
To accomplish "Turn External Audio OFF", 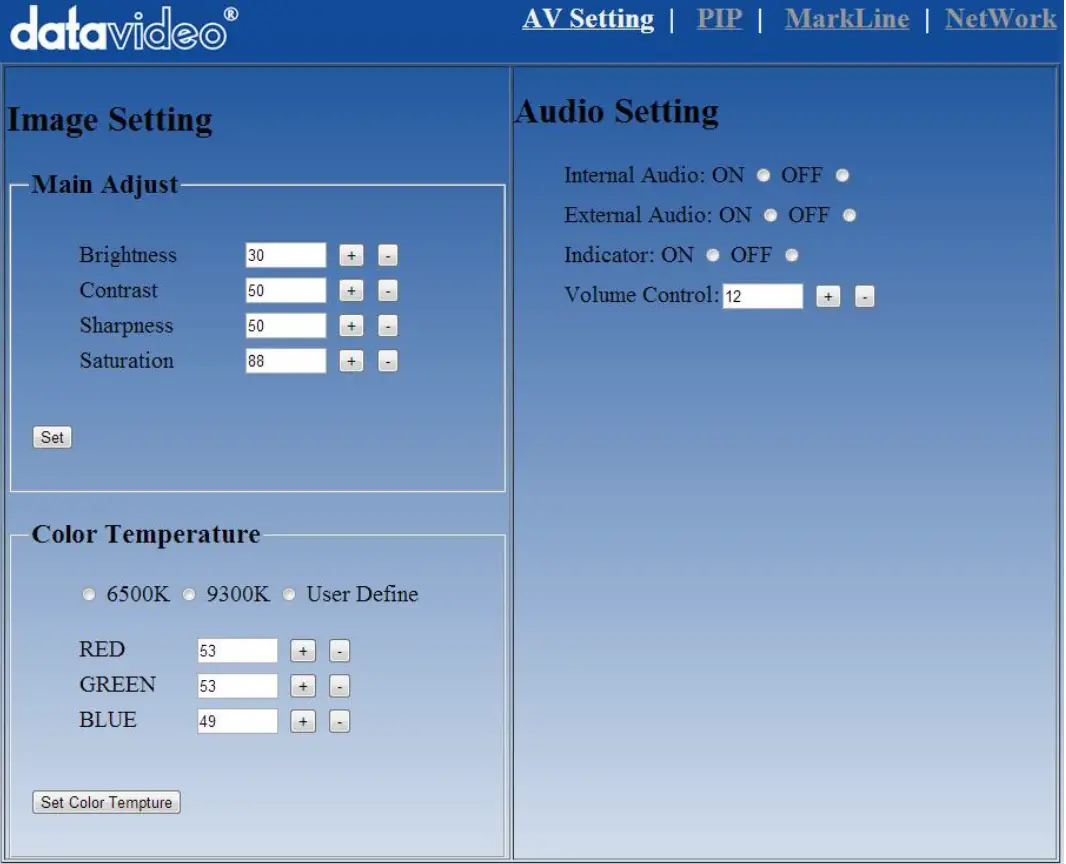I will click(x=849, y=216).
